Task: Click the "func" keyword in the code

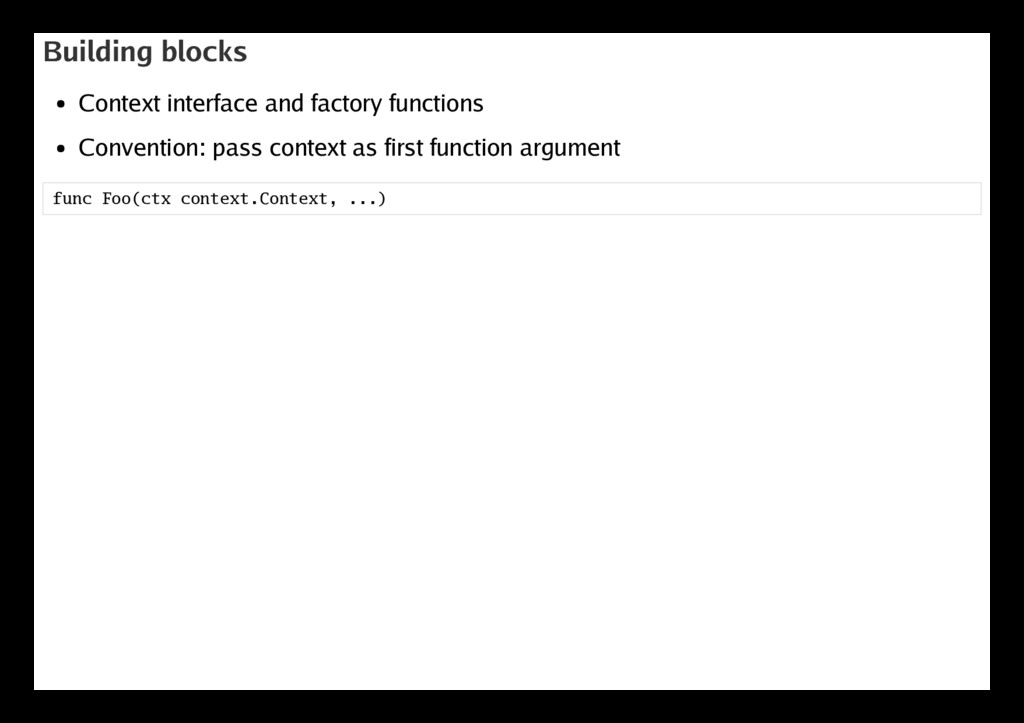Action: tap(72, 199)
